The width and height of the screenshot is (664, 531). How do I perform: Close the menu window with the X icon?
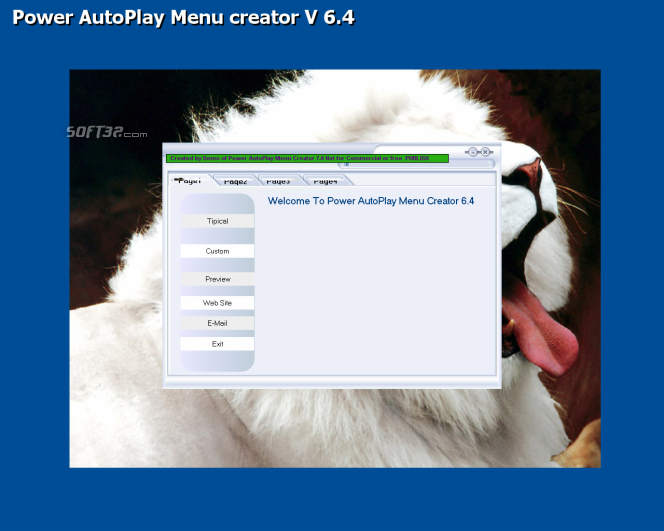[485, 152]
